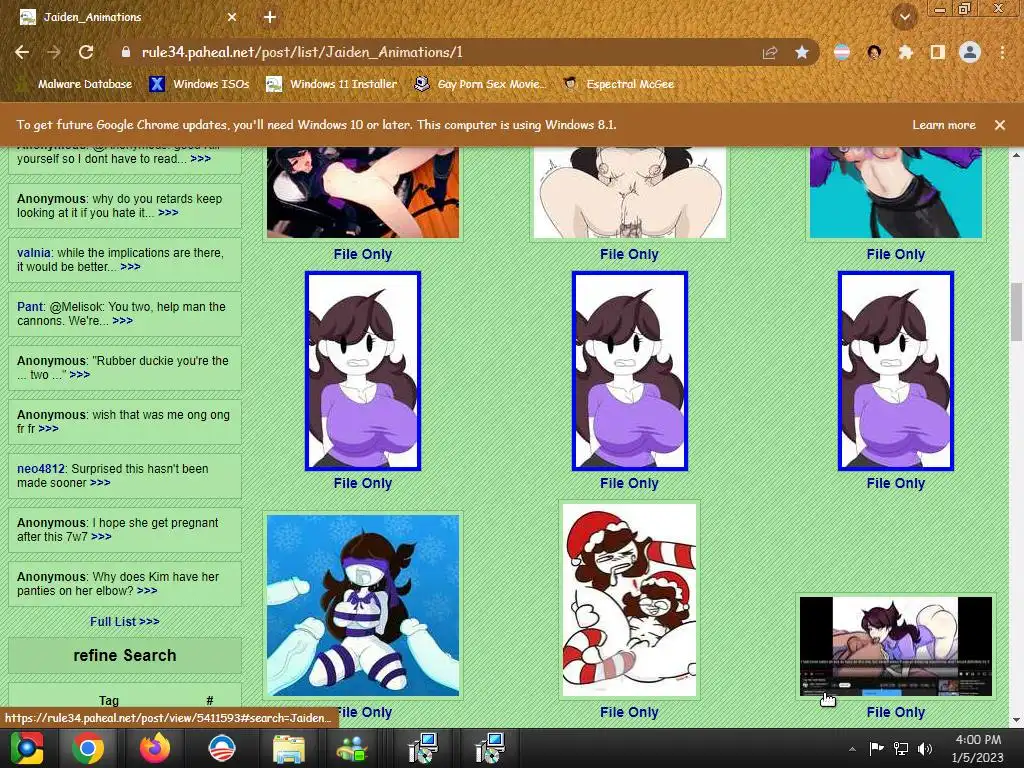This screenshot has width=1024, height=768.
Task: Dismiss the Chrome update notification bar
Action: (x=1000, y=125)
